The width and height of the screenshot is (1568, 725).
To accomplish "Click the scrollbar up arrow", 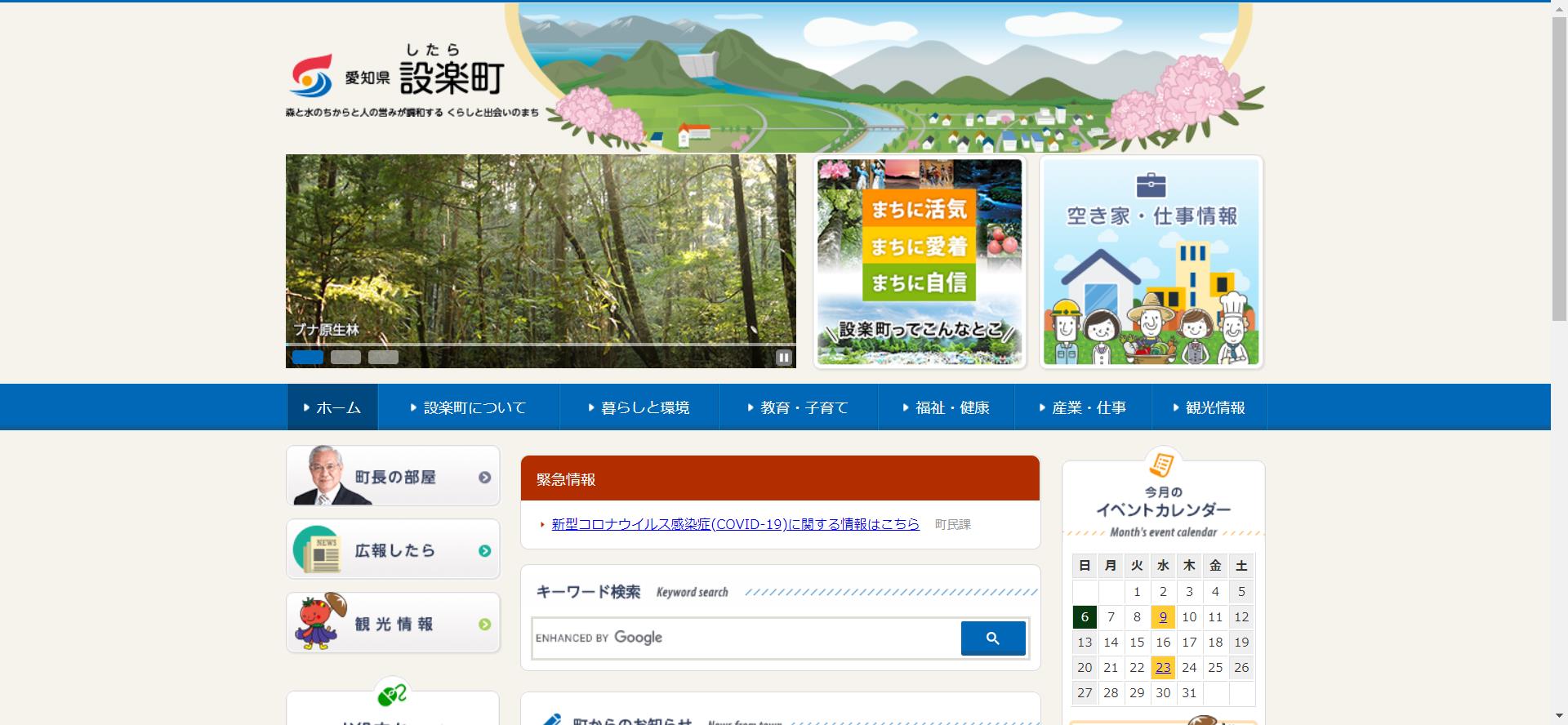I will pos(1559,7).
